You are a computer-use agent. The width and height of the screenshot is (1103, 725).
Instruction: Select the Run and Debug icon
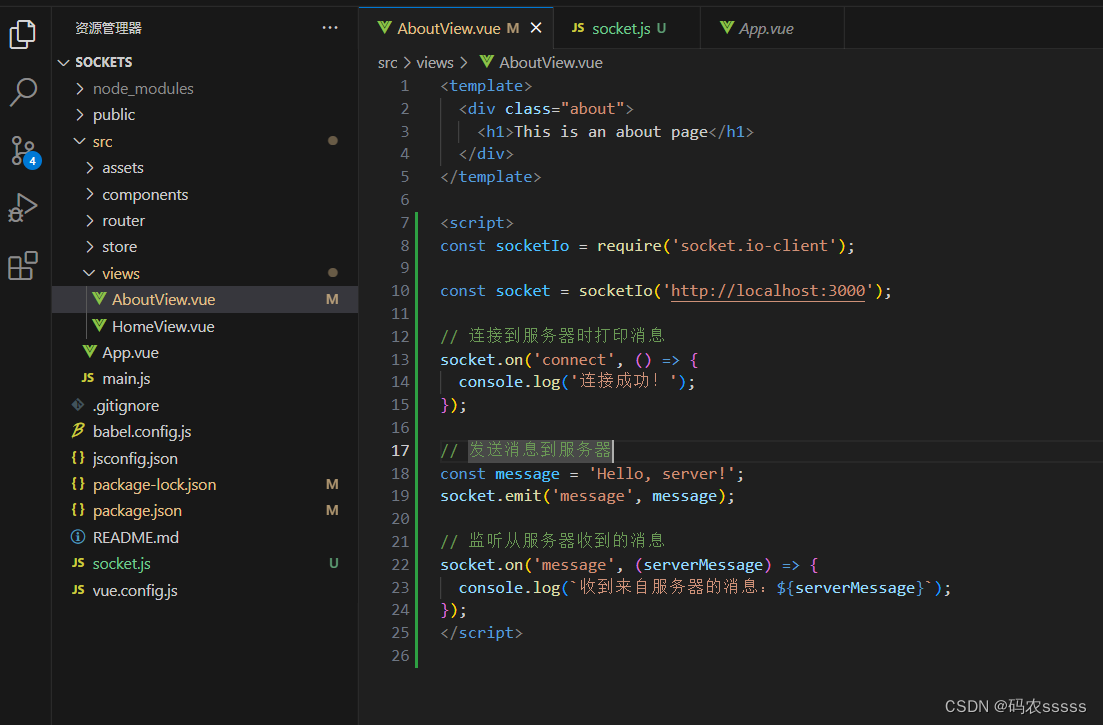click(23, 207)
